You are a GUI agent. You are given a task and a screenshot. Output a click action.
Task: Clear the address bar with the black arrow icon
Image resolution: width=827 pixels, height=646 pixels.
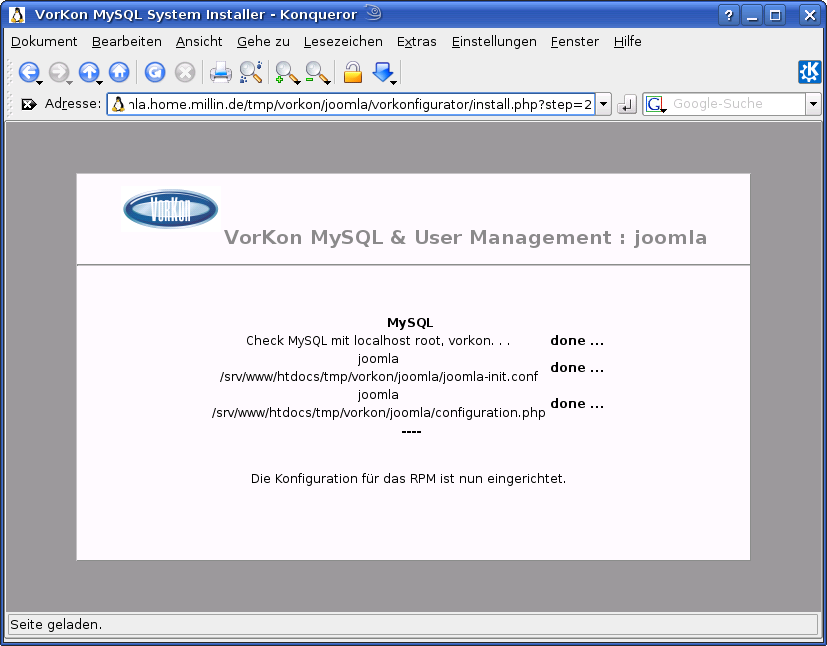[x=28, y=104]
